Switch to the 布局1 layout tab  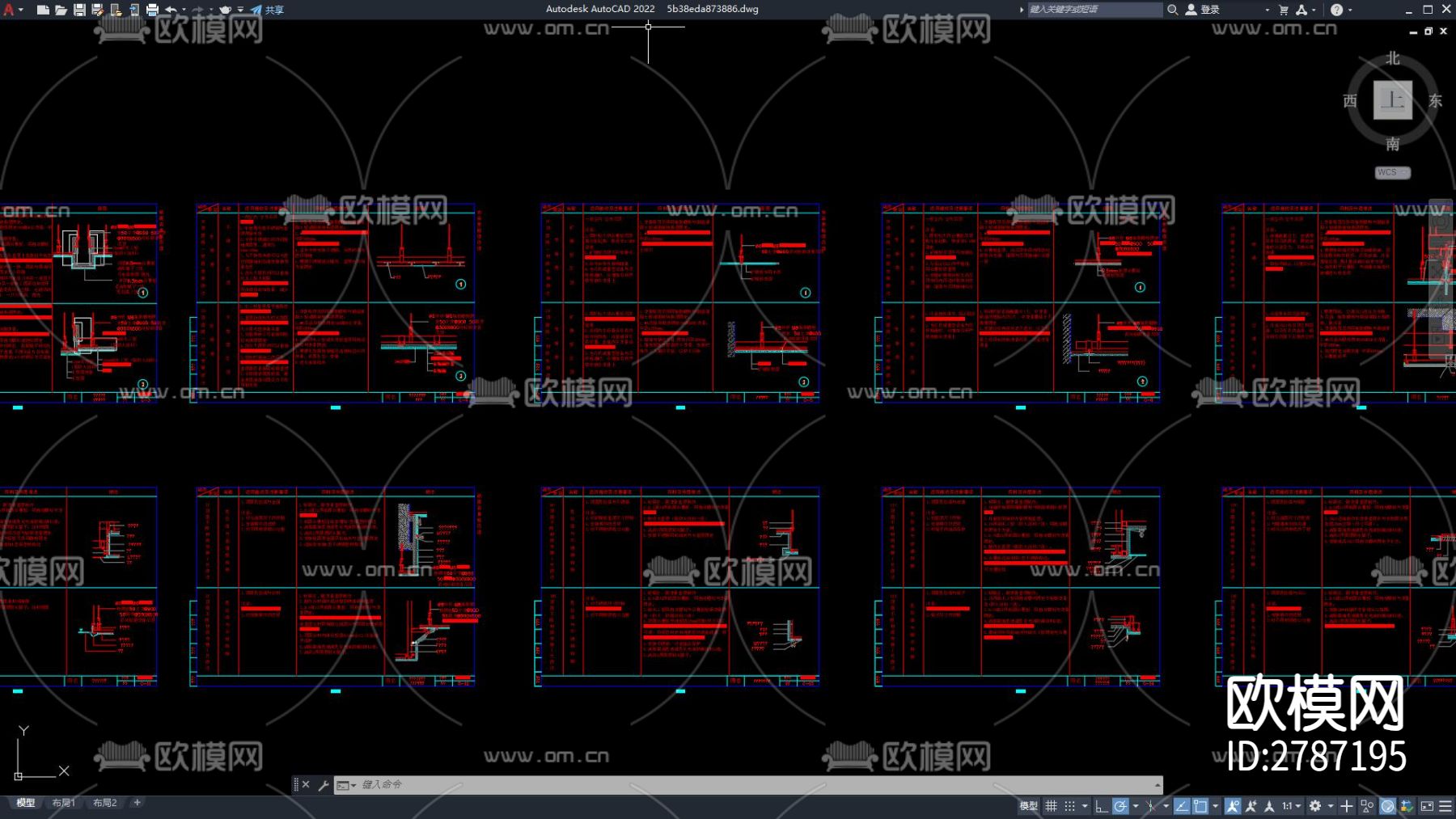point(63,803)
